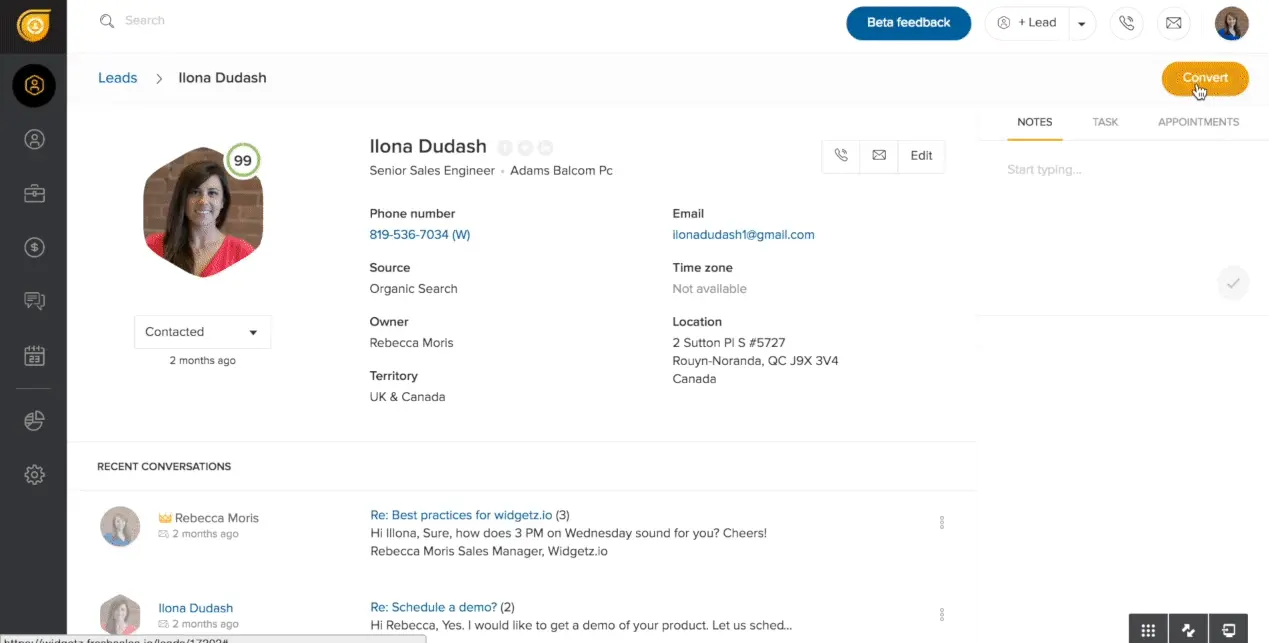Switch to the TASK tab
Image resolution: width=1269 pixels, height=643 pixels.
[1104, 121]
